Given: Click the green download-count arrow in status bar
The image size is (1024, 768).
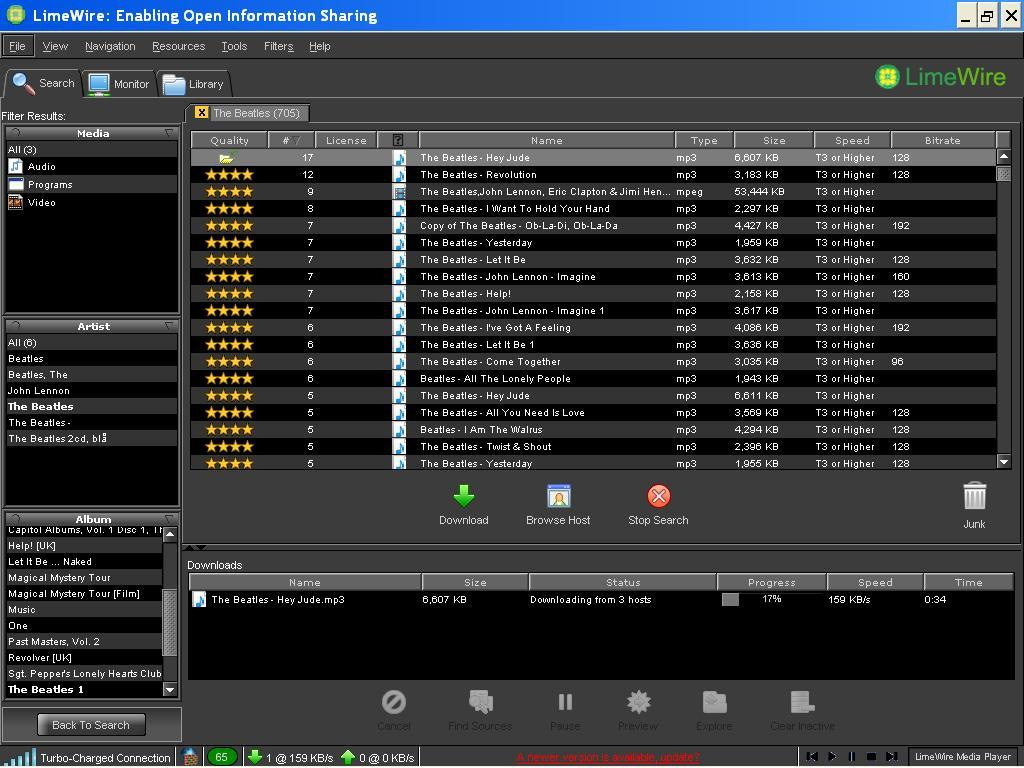Looking at the screenshot, I should pos(255,757).
